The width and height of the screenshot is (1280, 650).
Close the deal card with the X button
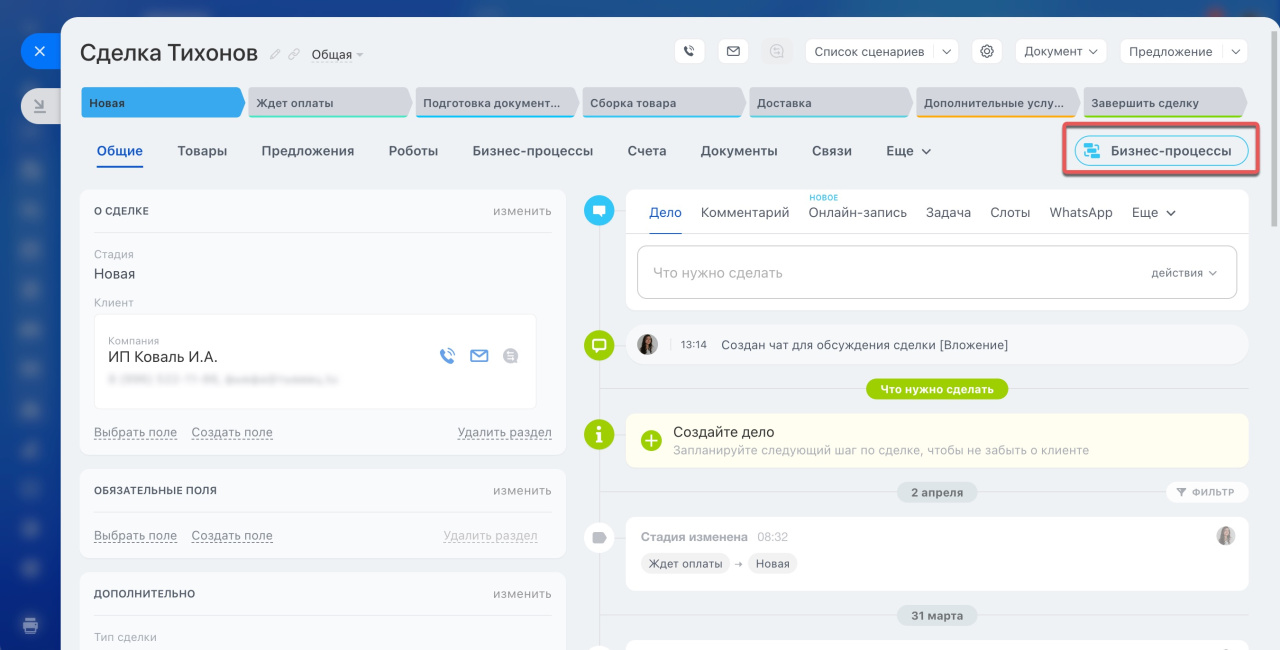(x=40, y=51)
